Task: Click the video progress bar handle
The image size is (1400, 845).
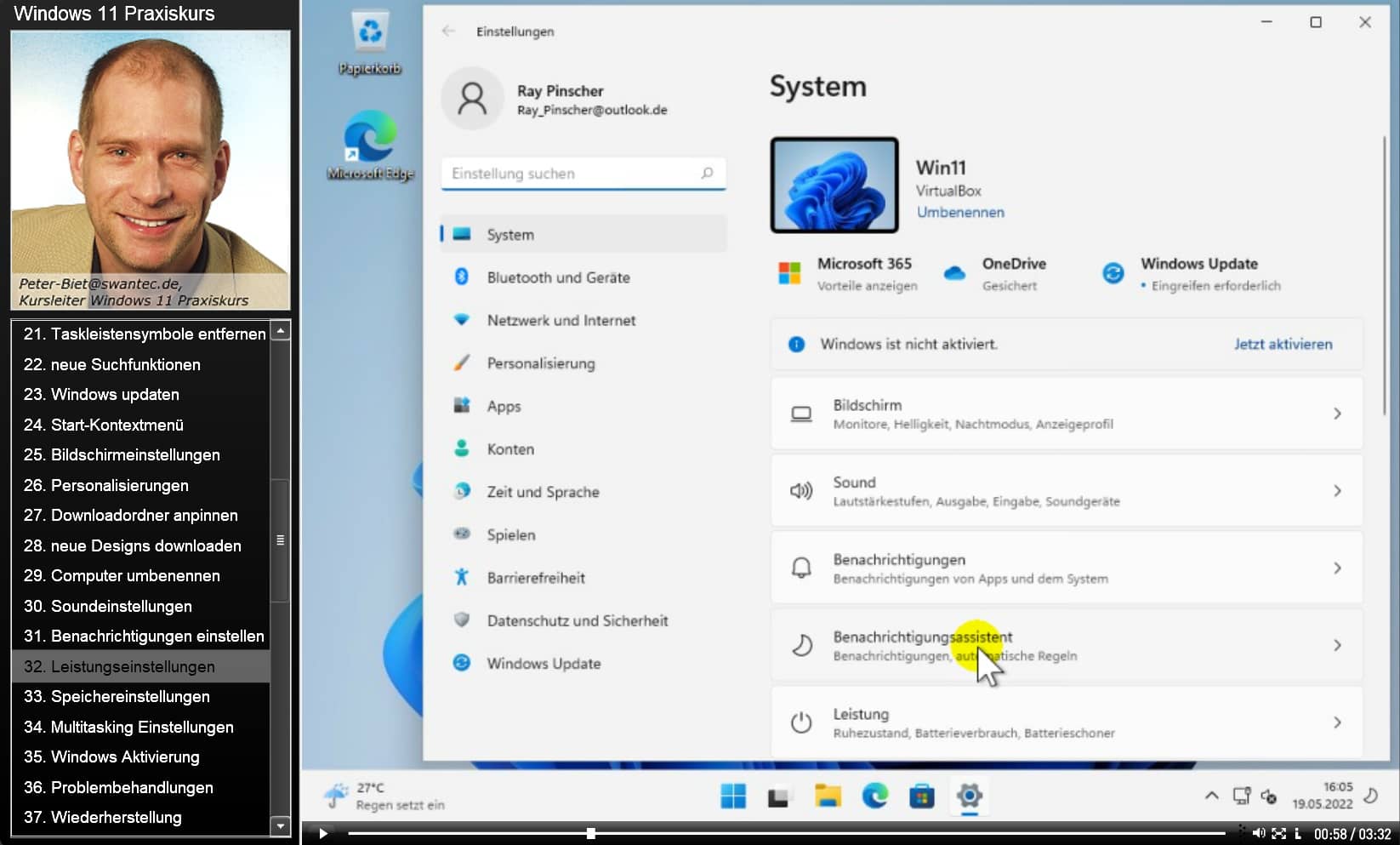Action: (590, 834)
